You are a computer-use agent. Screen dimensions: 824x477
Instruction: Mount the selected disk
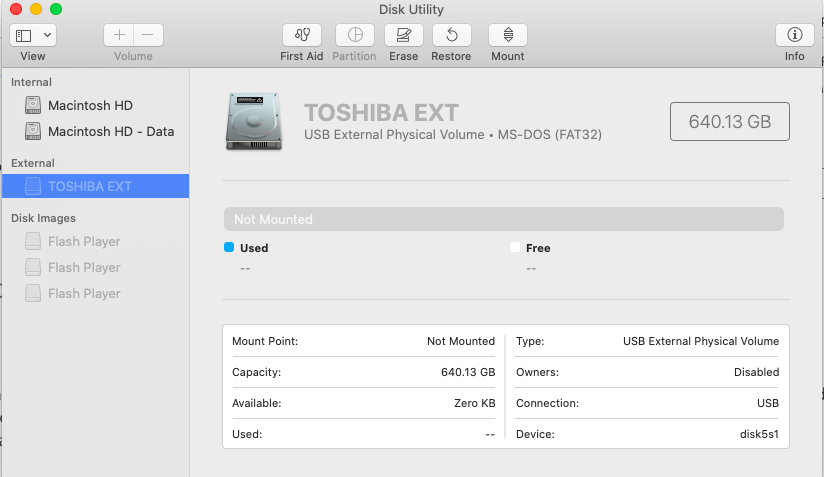pos(508,35)
